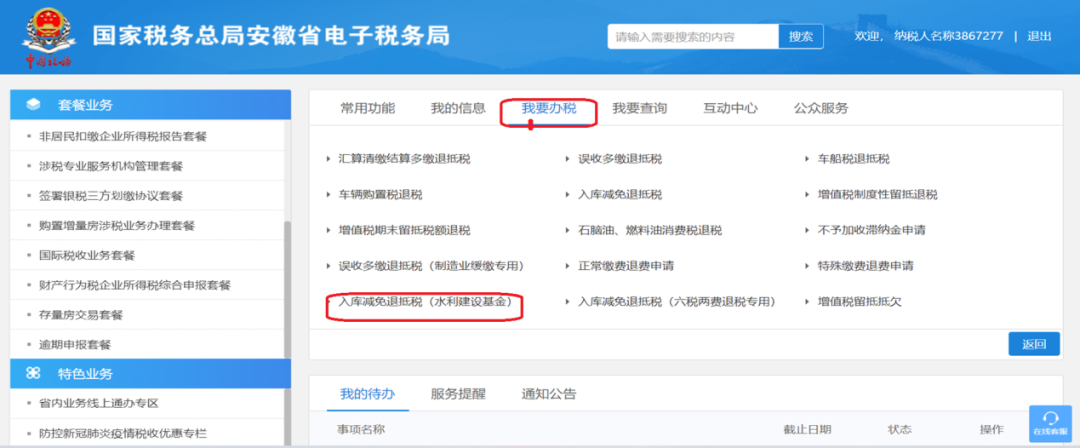1080x448 pixels.
Task: Select 非居民扣缴企业所得税报告套餐
Action: pos(123,136)
